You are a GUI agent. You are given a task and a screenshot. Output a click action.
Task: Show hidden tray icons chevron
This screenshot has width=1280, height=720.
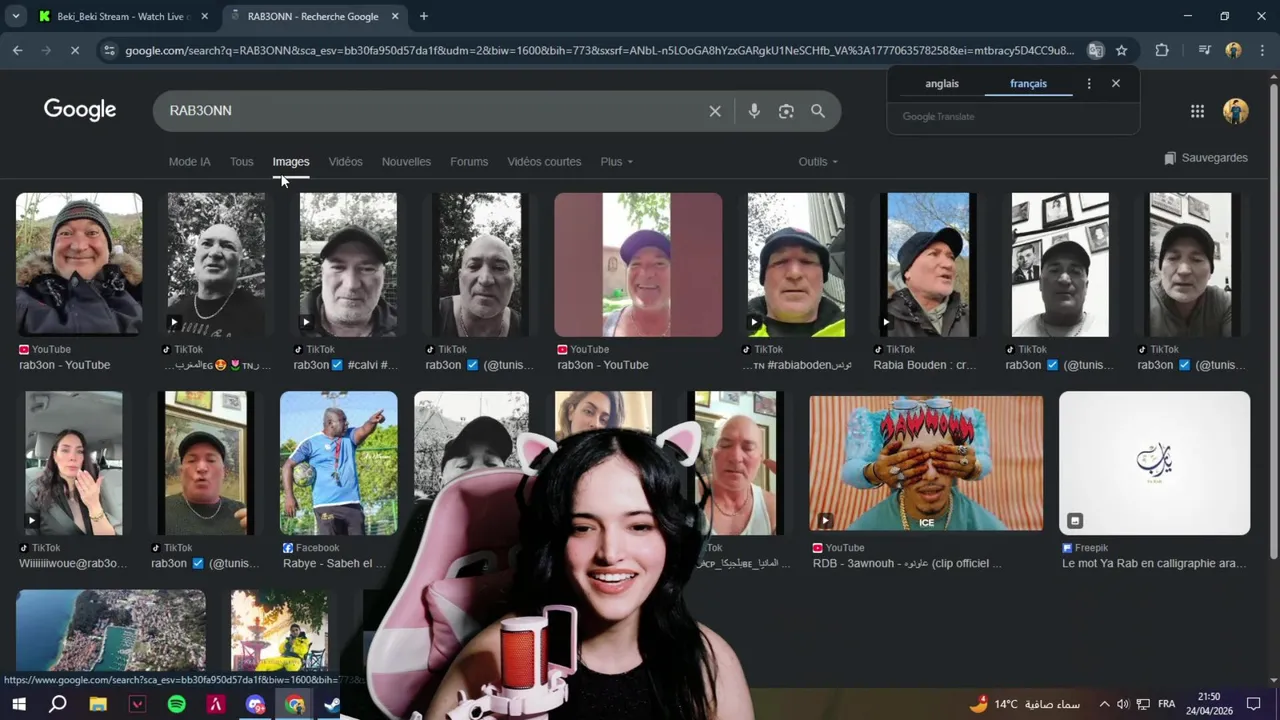tap(1104, 704)
